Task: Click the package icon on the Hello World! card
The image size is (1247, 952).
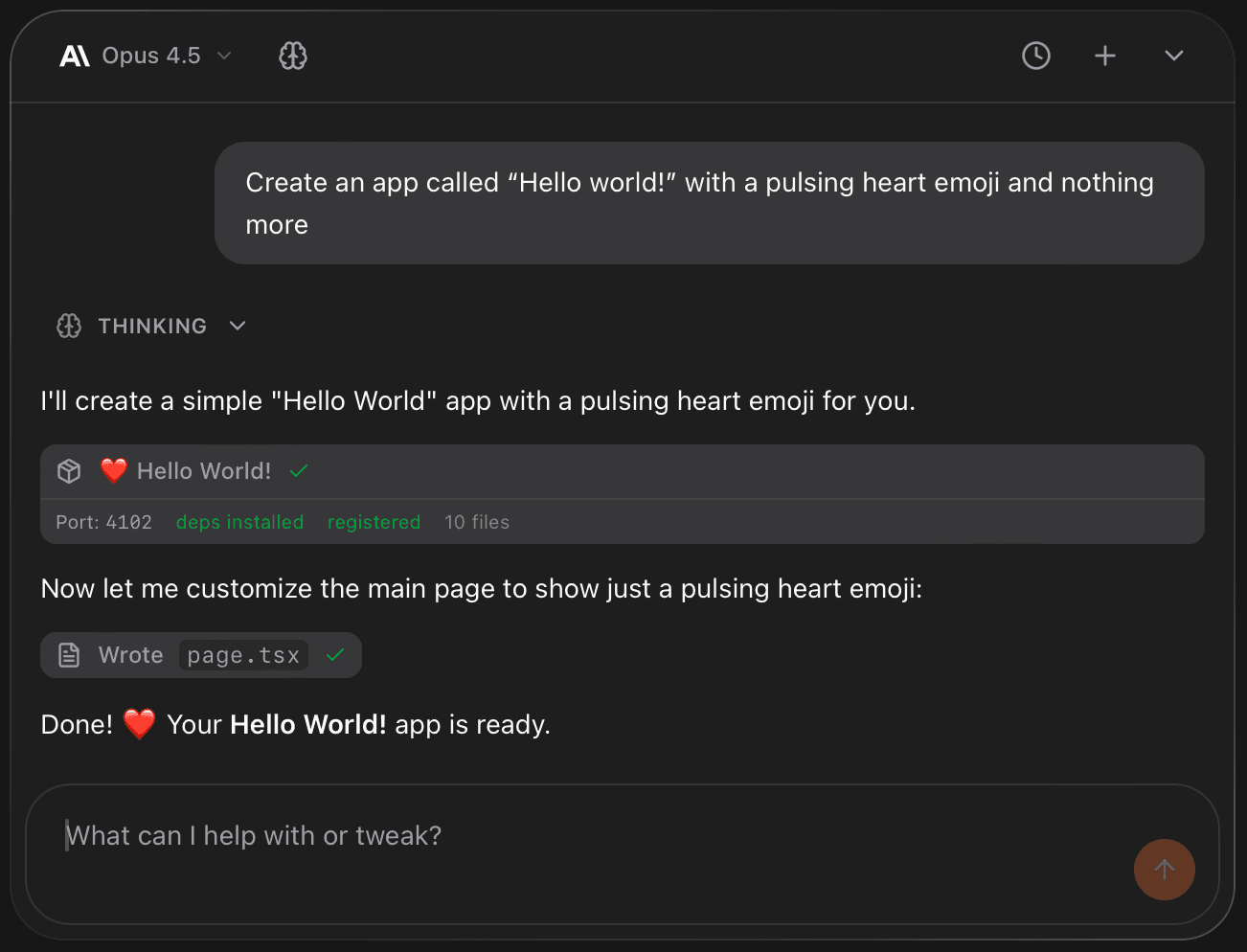Action: coord(68,470)
